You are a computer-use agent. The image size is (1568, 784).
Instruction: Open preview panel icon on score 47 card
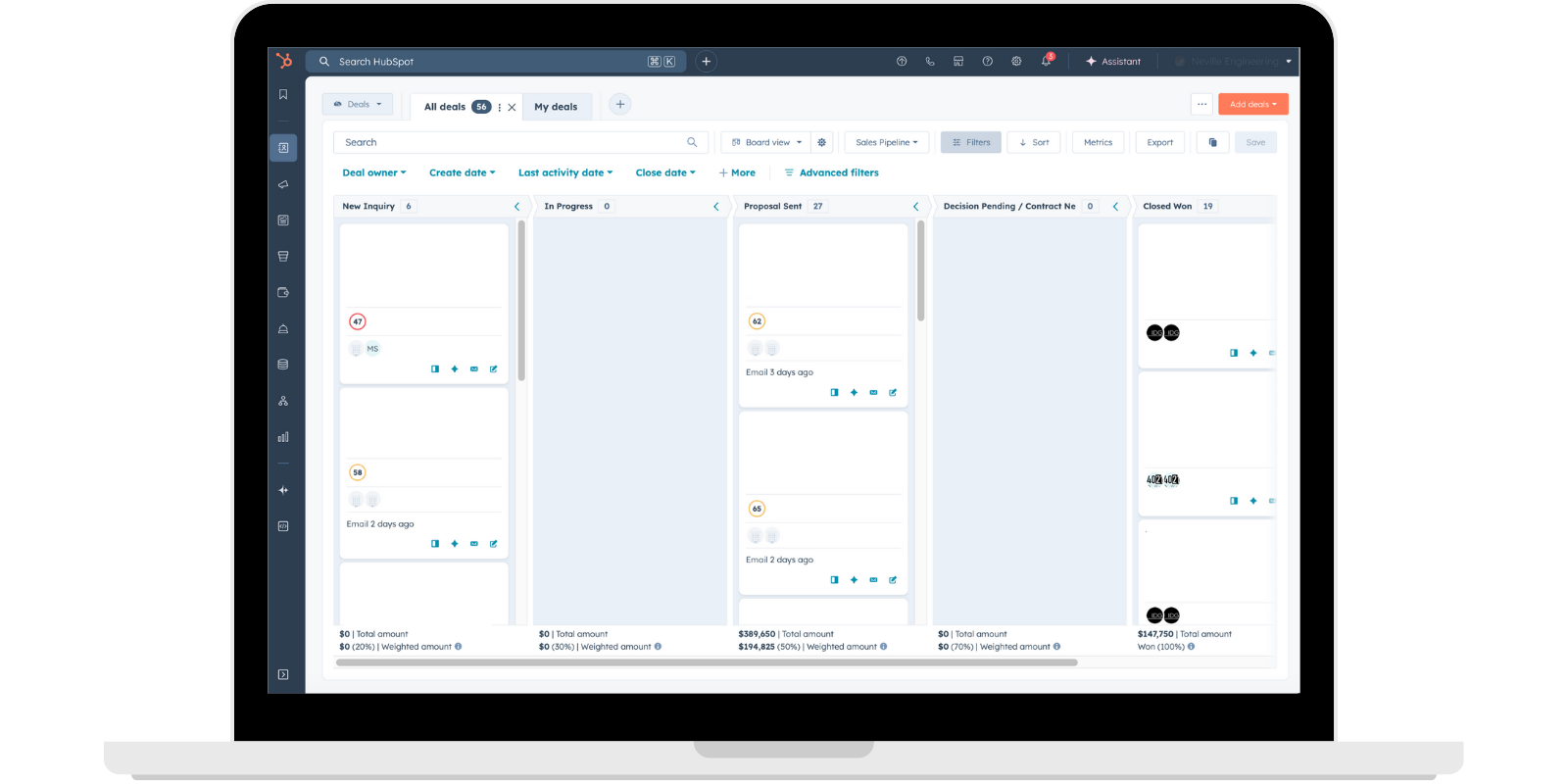(435, 369)
